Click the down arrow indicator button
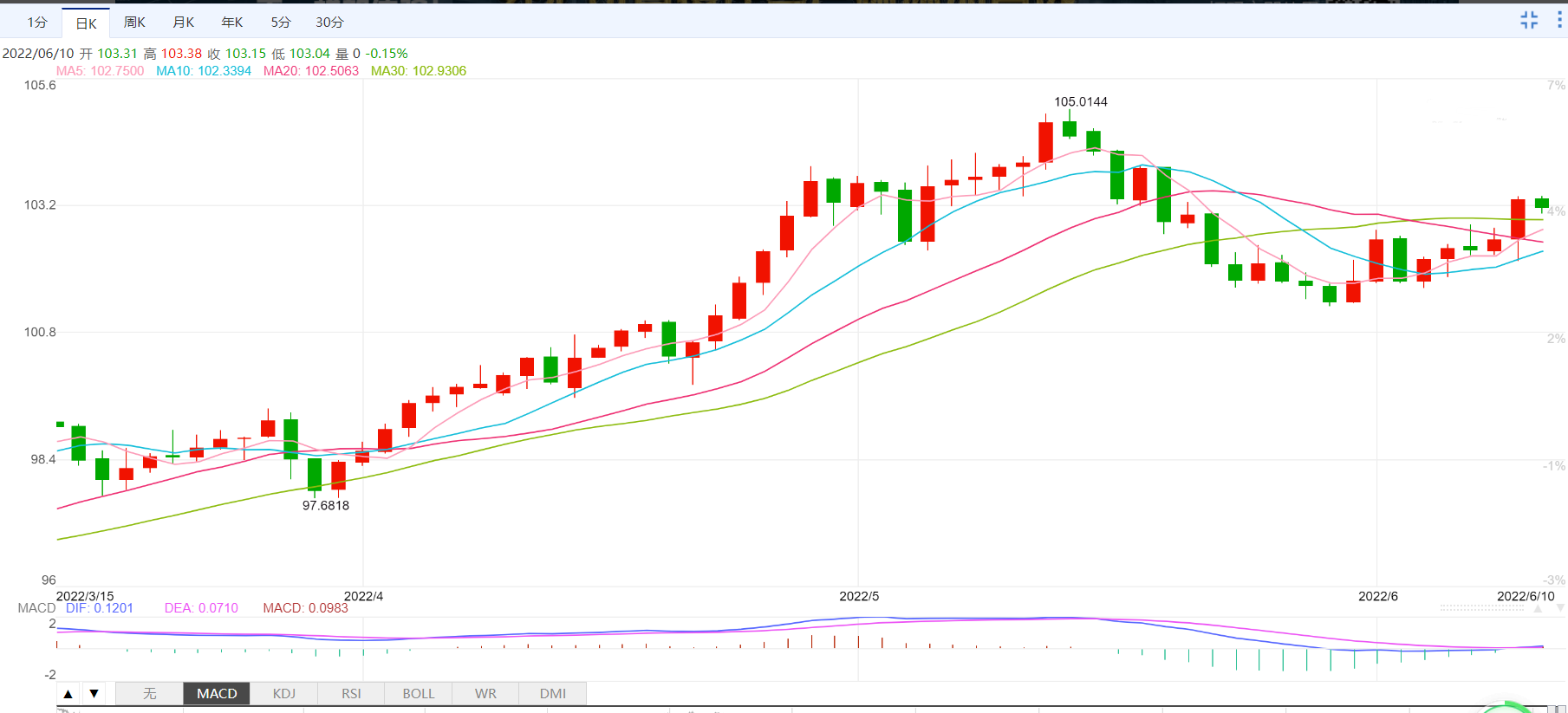This screenshot has width=1568, height=713. pos(94,694)
